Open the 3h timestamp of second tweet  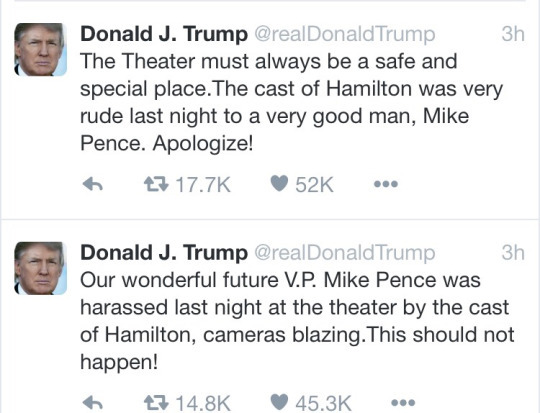513,252
